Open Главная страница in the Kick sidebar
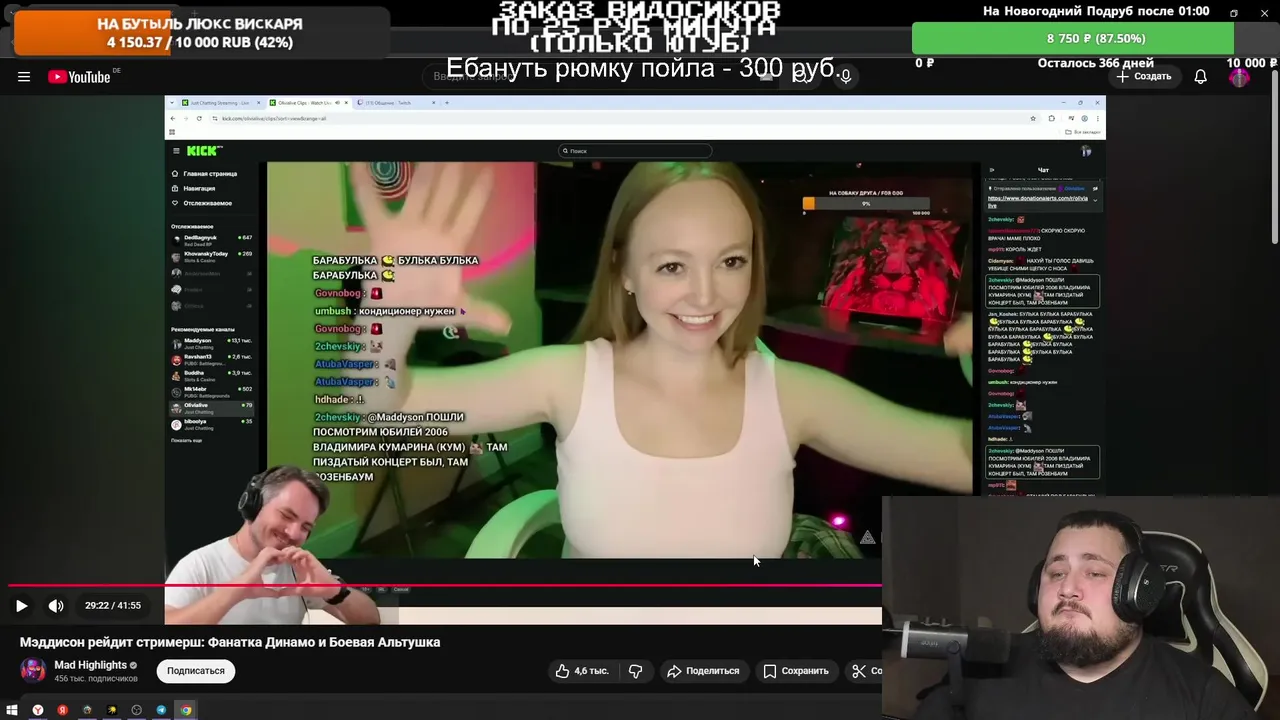The width and height of the screenshot is (1280, 720). [x=205, y=174]
